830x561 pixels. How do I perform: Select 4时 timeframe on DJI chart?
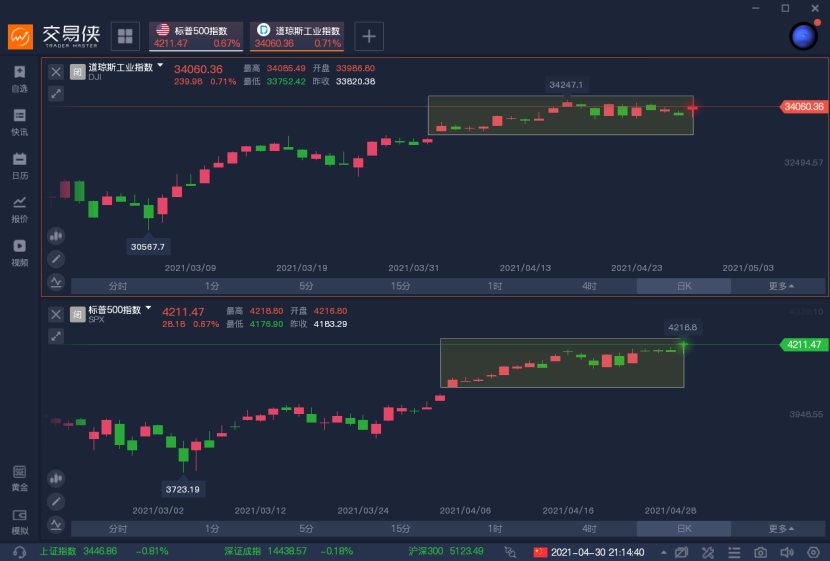click(x=589, y=286)
